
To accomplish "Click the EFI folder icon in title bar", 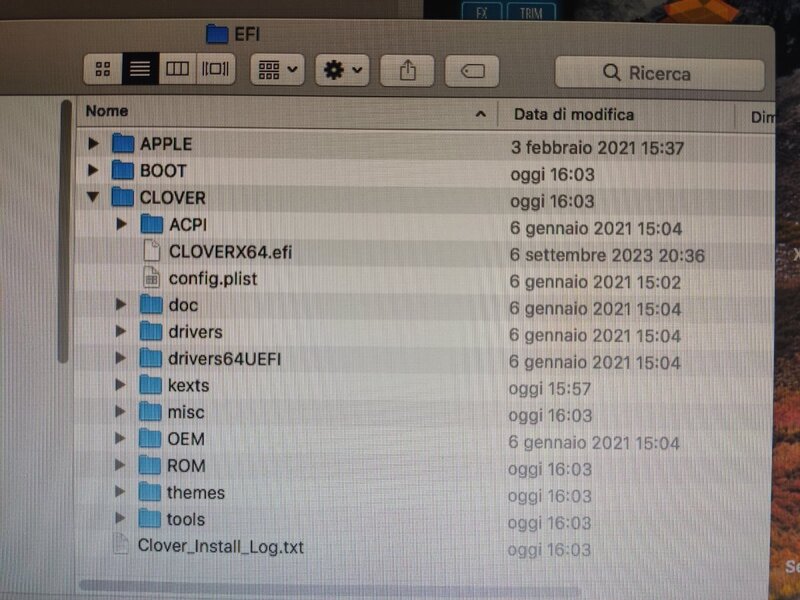I will click(x=217, y=34).
